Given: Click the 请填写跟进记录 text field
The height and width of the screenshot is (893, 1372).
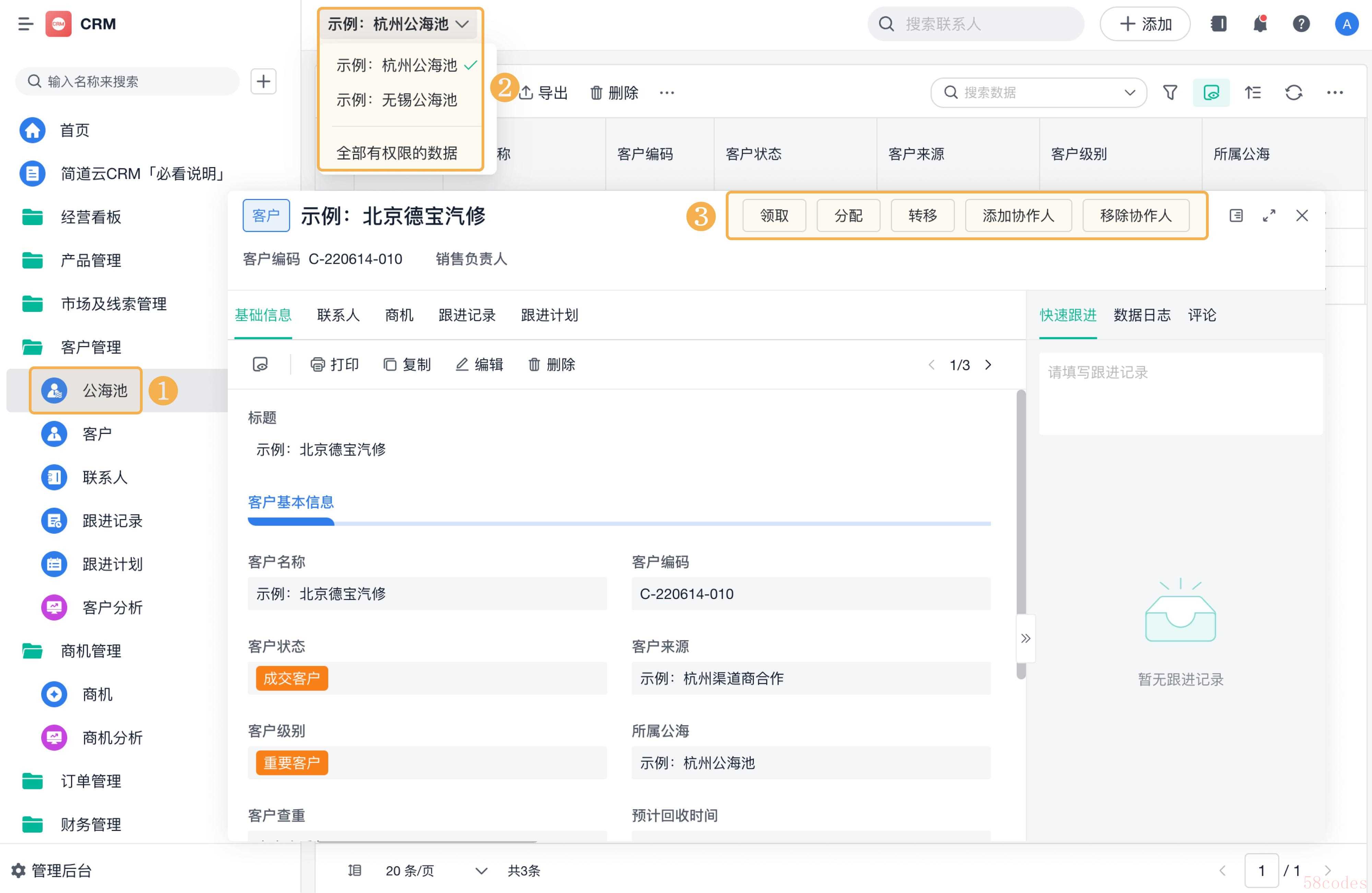Looking at the screenshot, I should tap(1180, 393).
